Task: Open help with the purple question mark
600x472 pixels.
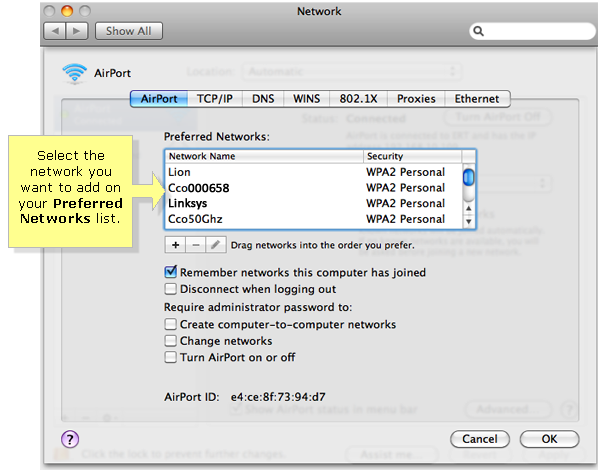Action: (70, 439)
